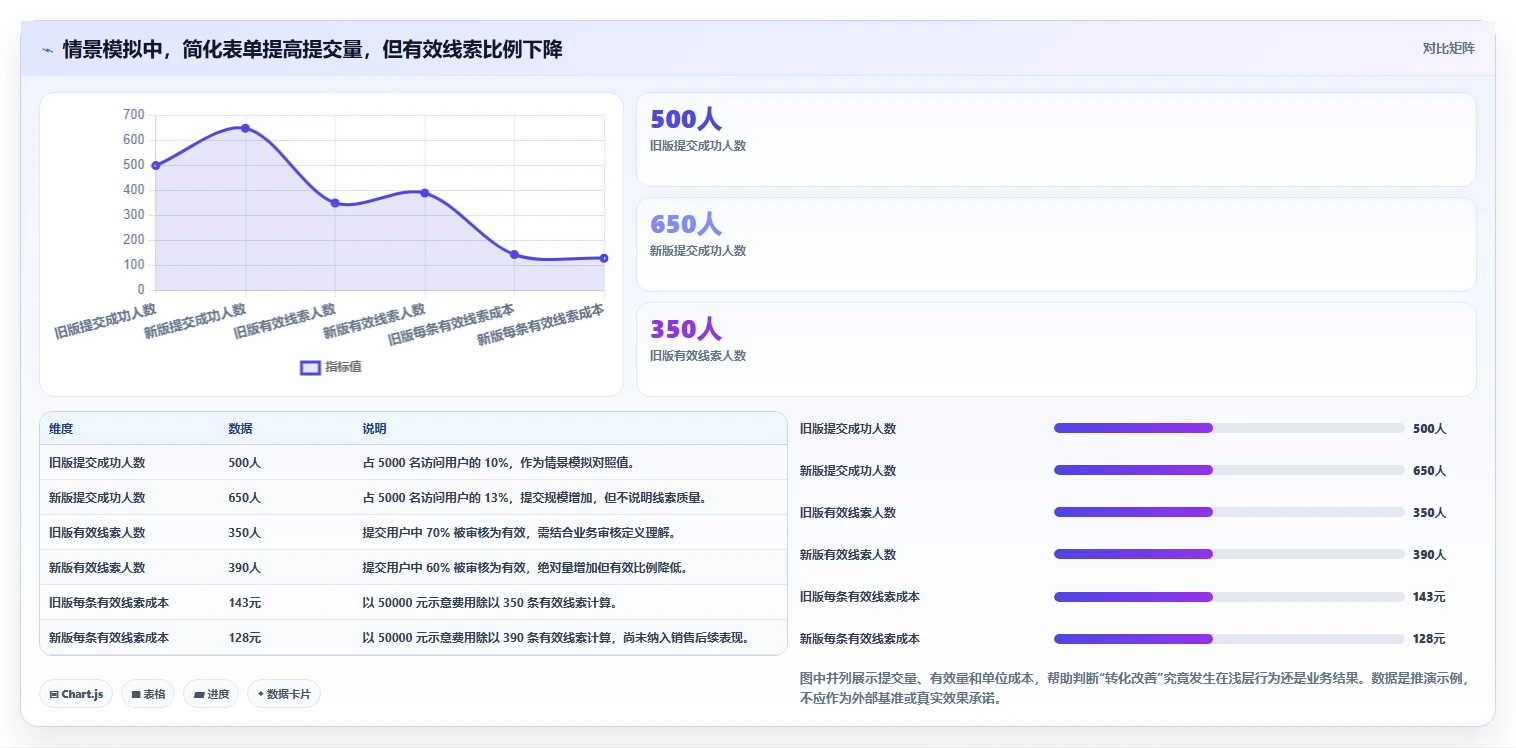Viewport: 1516px width, 748px height.
Task: Click the 旧版提交成功人数 progress bar
Action: click(x=1229, y=428)
